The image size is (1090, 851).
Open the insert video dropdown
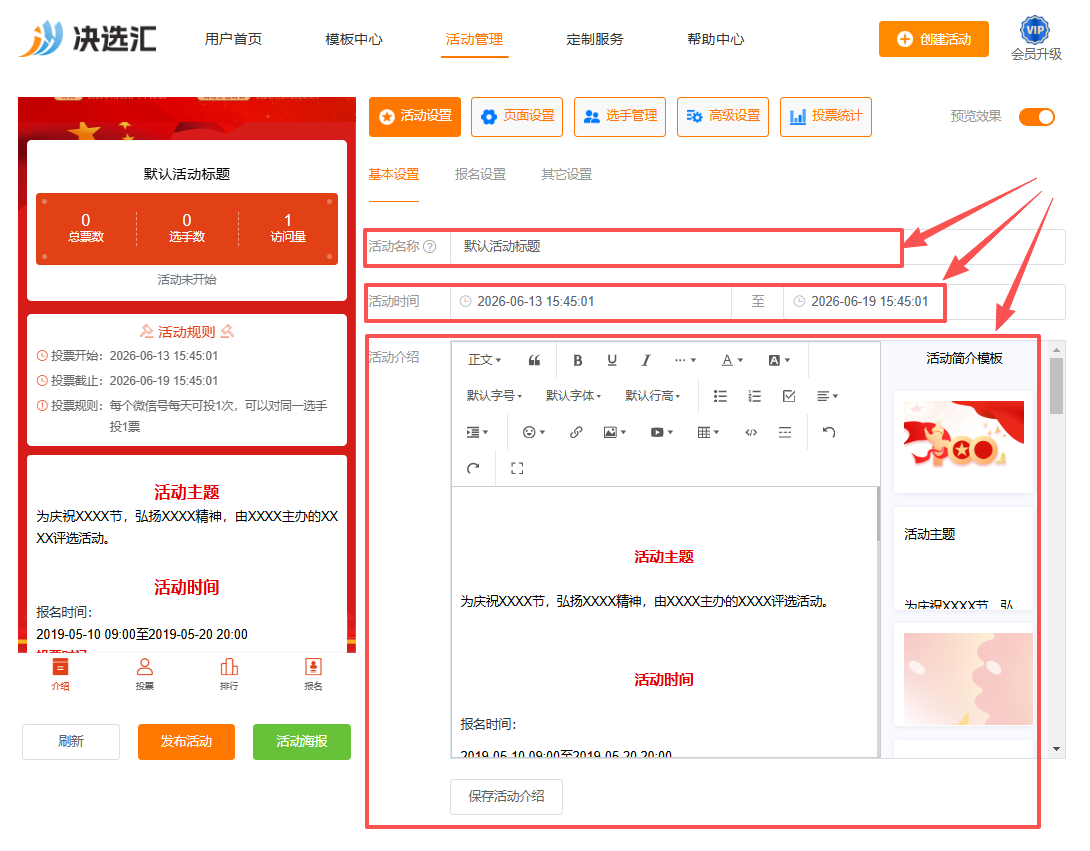pyautogui.click(x=661, y=432)
